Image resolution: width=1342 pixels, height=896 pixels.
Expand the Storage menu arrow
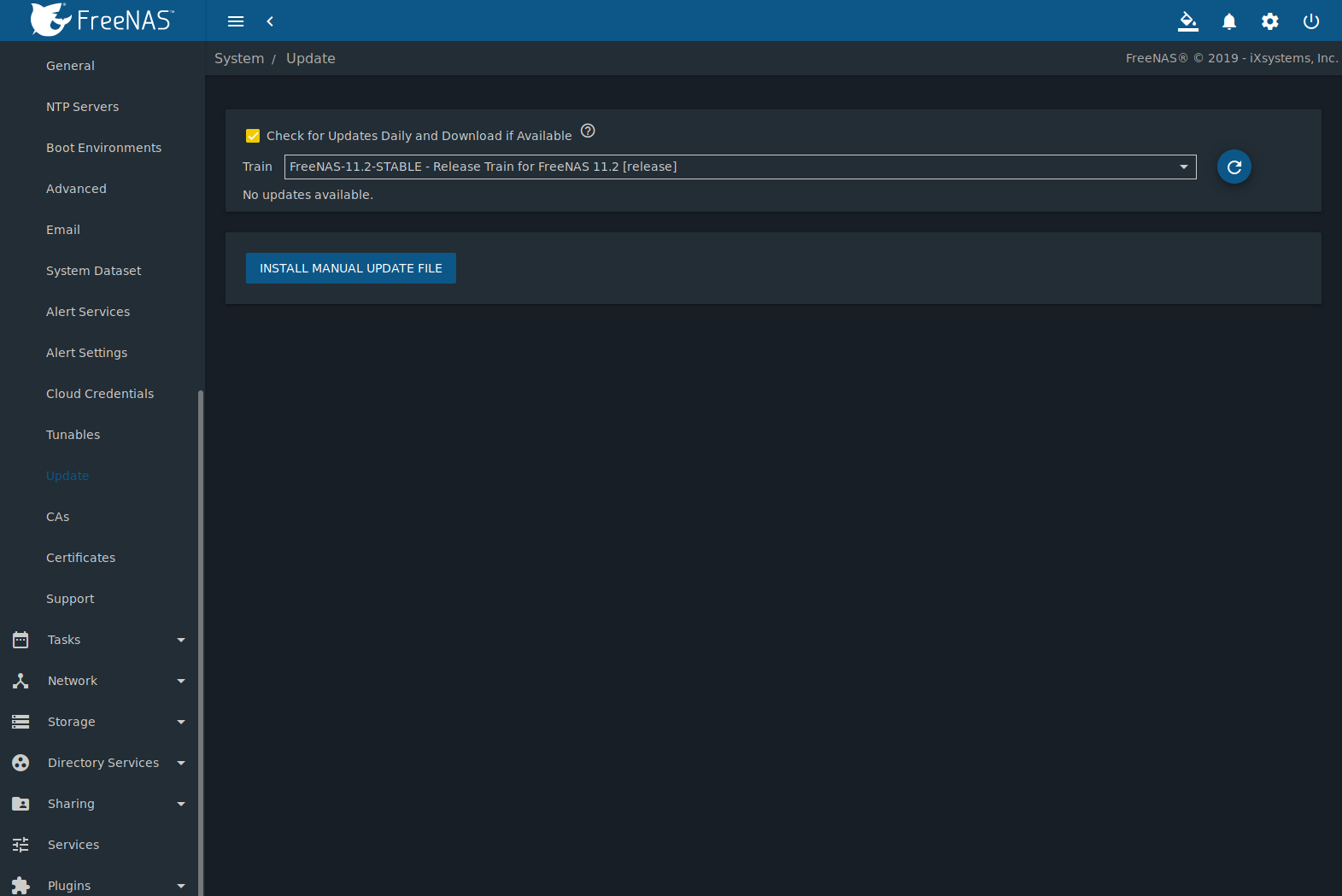[x=181, y=722]
